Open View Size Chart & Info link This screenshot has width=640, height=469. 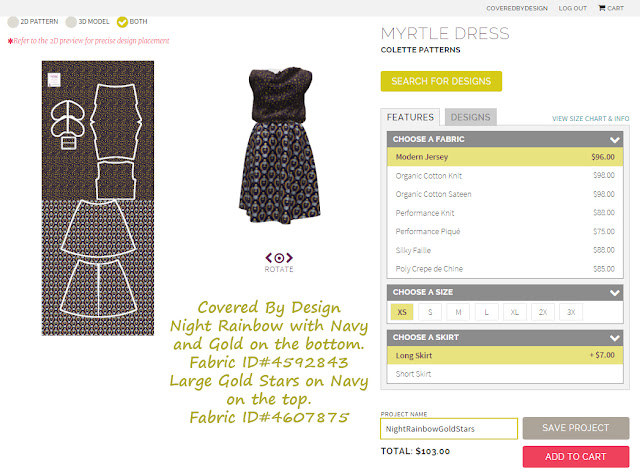[591, 118]
